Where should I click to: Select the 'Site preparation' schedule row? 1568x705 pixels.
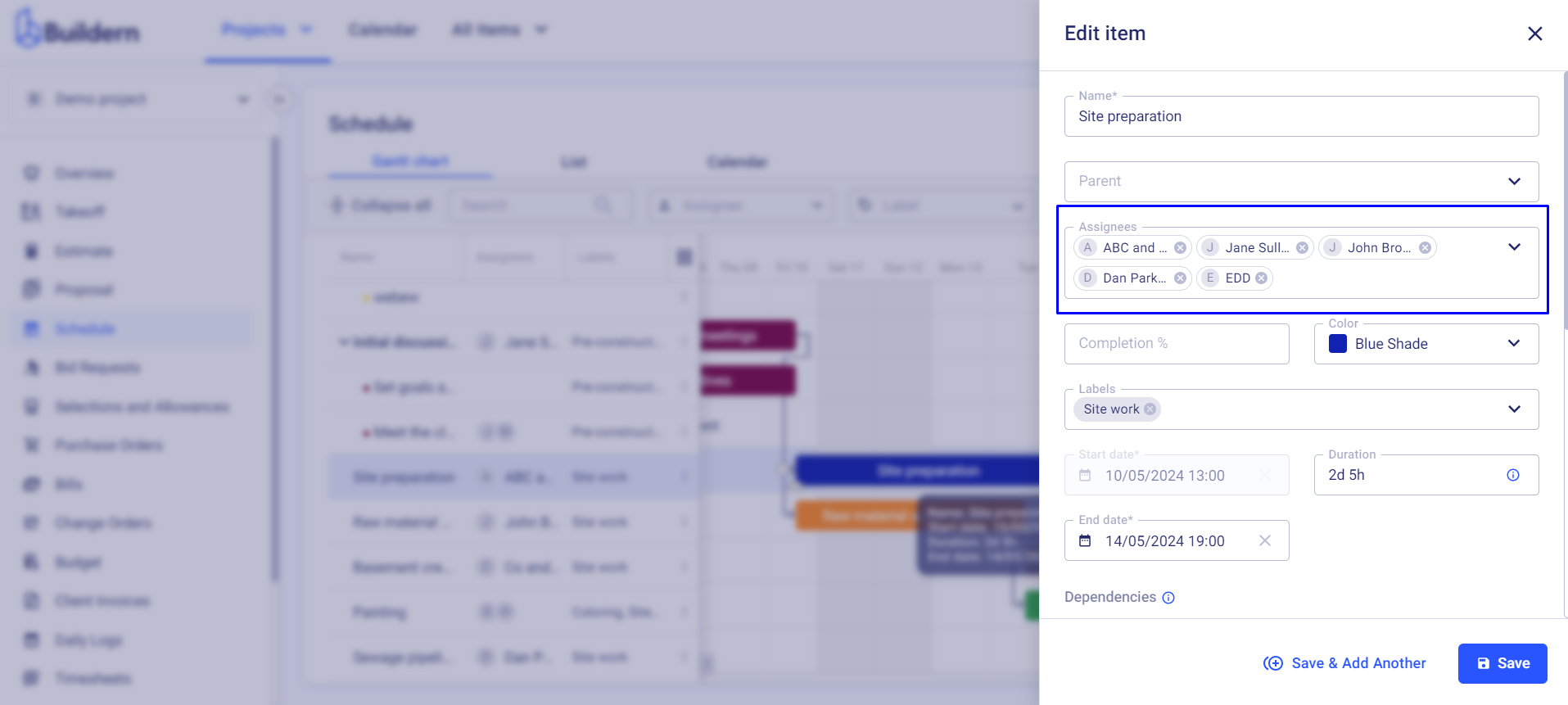(513, 477)
